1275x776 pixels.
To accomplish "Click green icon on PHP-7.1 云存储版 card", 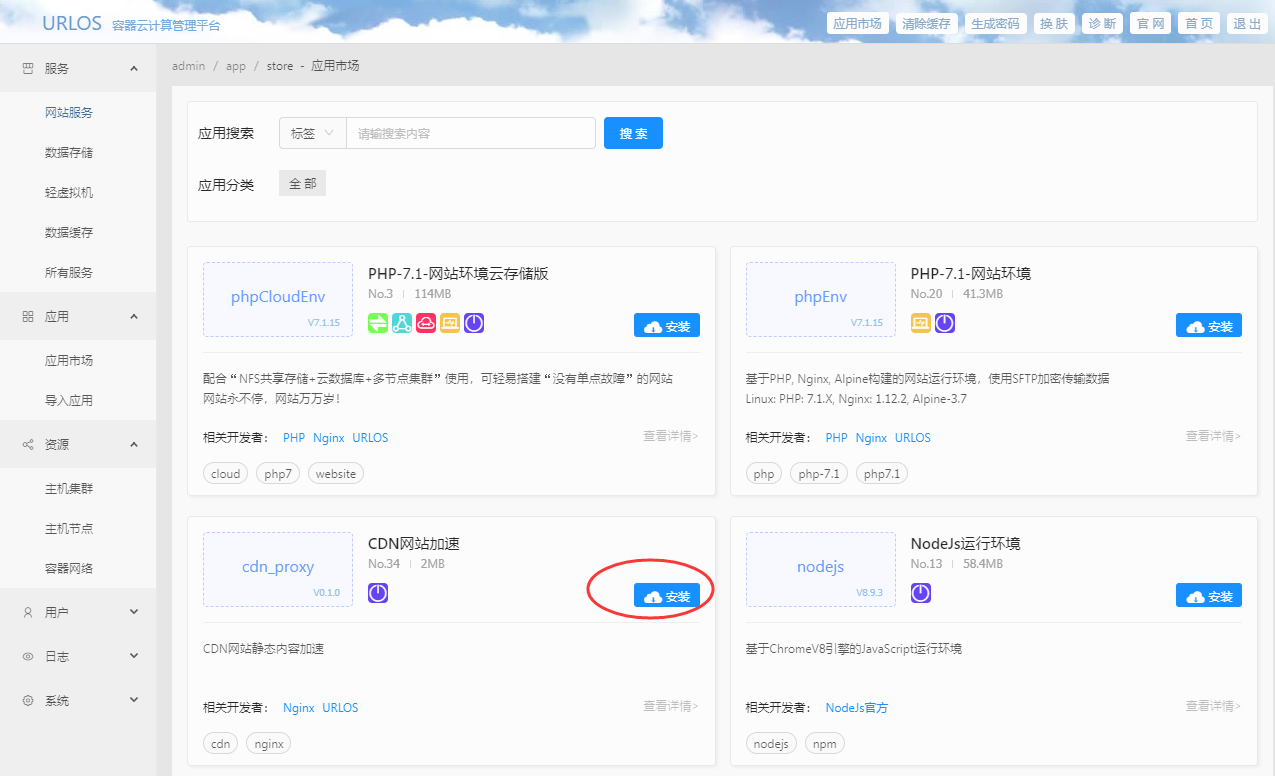I will 378,323.
